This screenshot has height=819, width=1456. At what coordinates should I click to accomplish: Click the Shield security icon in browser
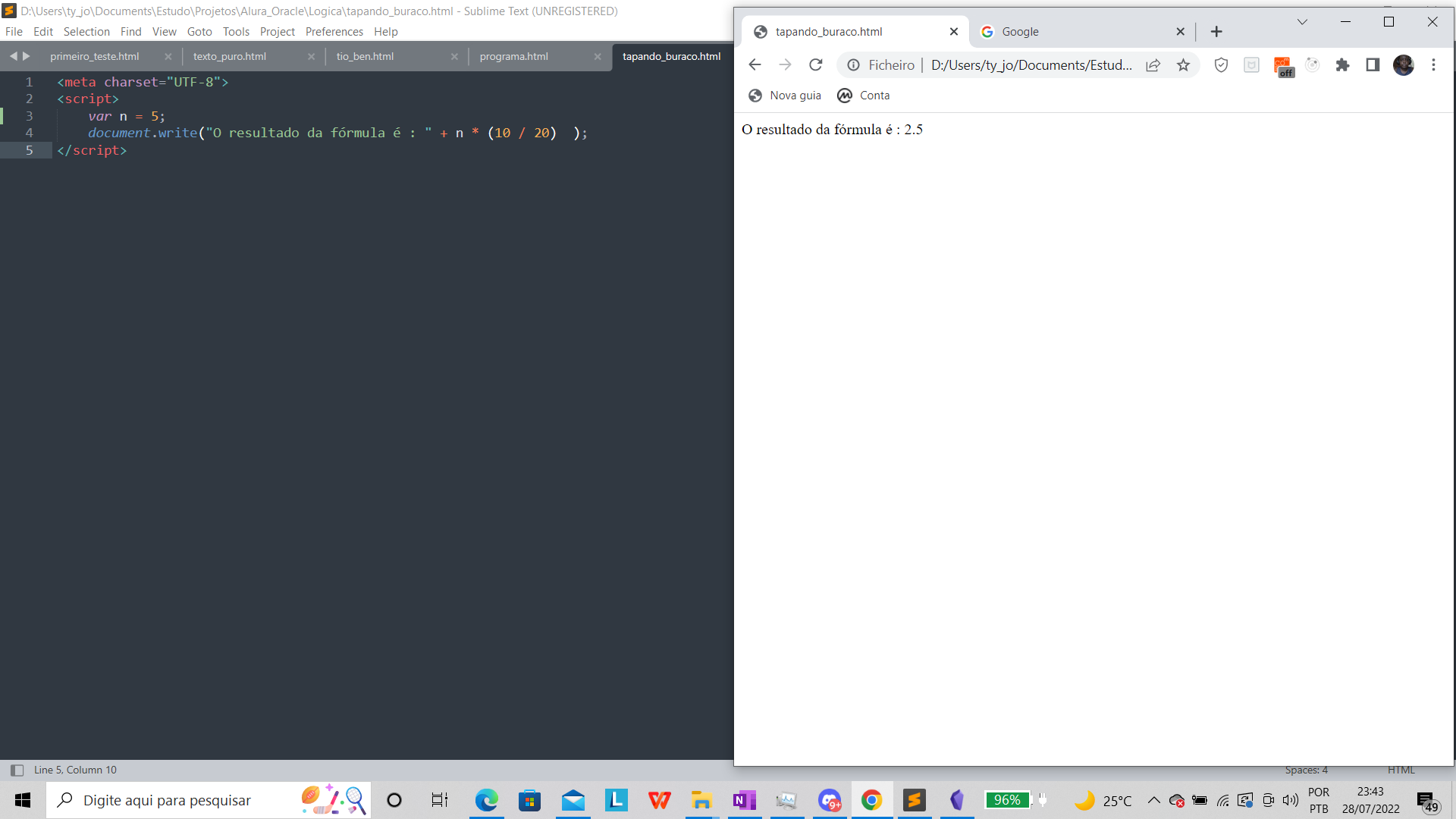coord(1221,65)
